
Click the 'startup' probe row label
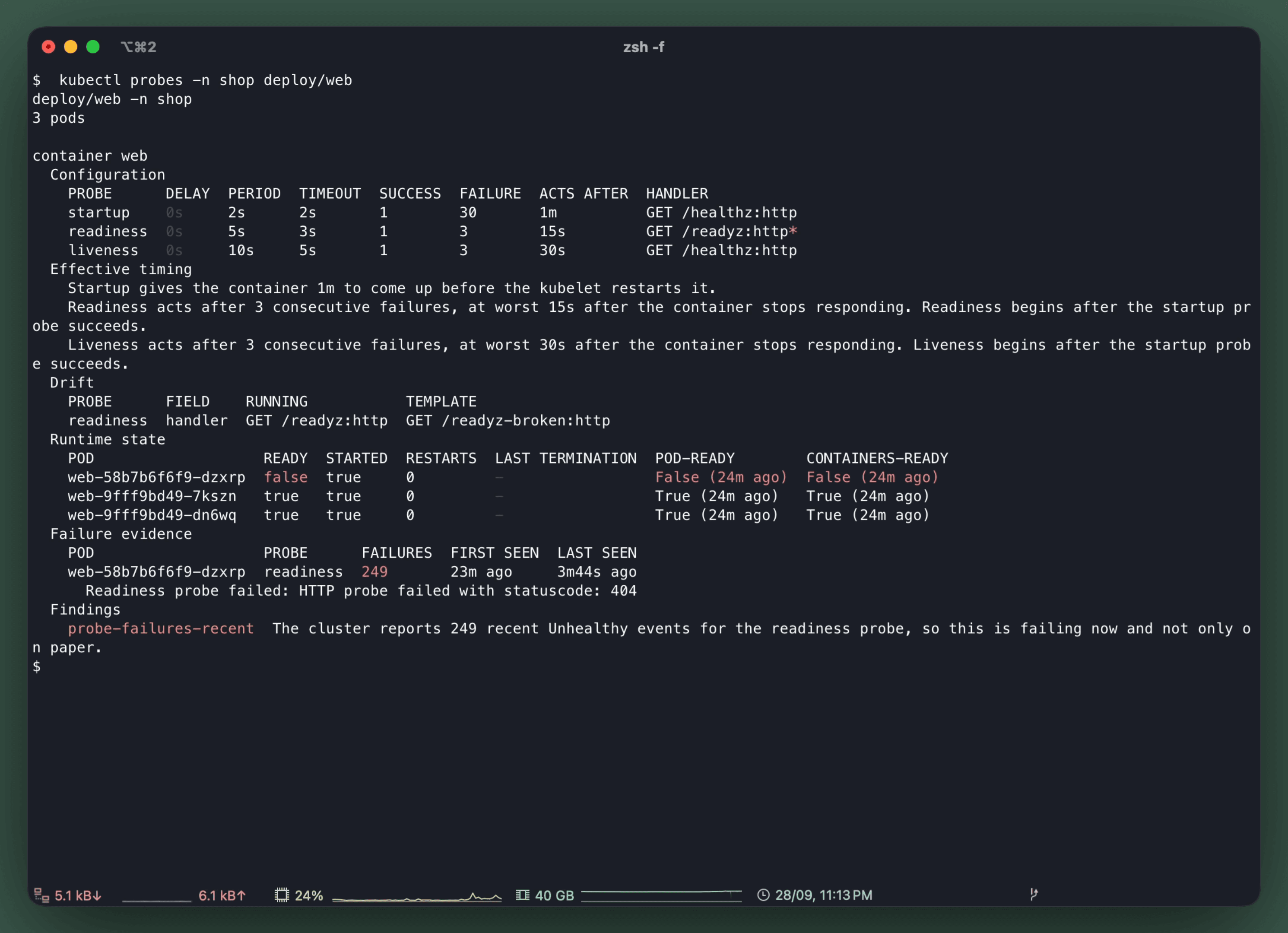pos(99,213)
